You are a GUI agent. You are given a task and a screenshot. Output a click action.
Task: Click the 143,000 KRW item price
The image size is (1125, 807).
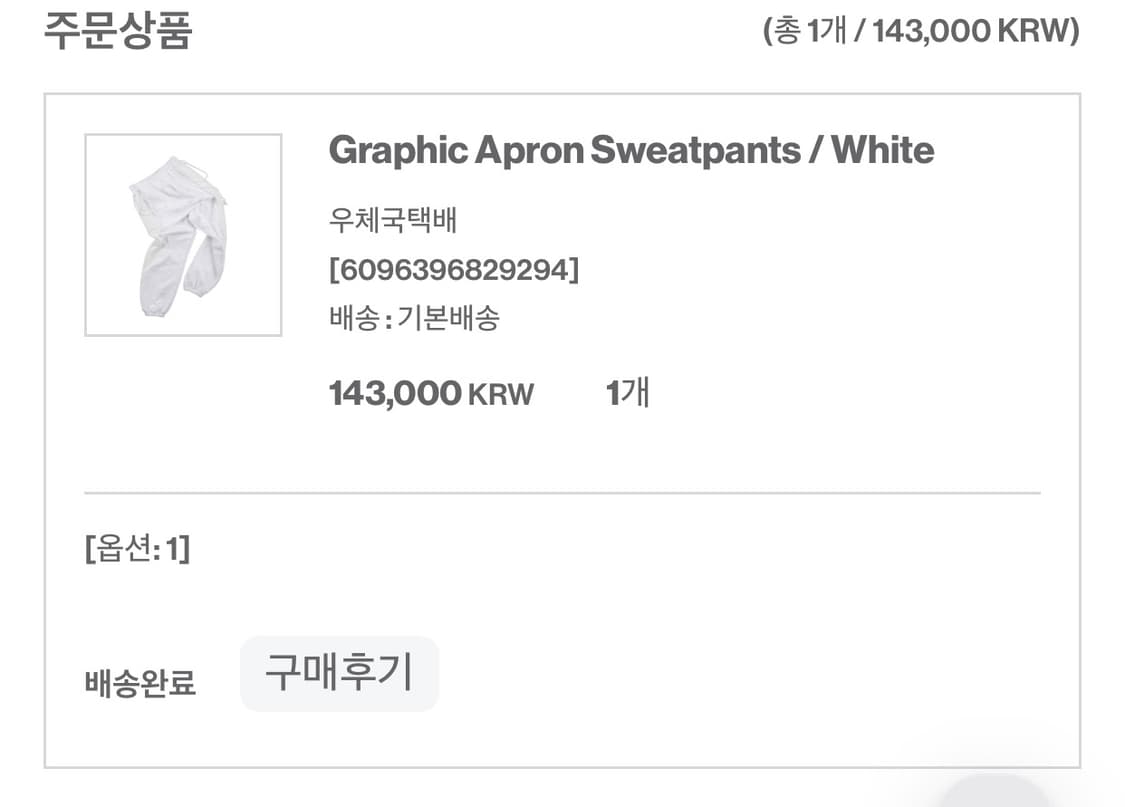pos(431,393)
